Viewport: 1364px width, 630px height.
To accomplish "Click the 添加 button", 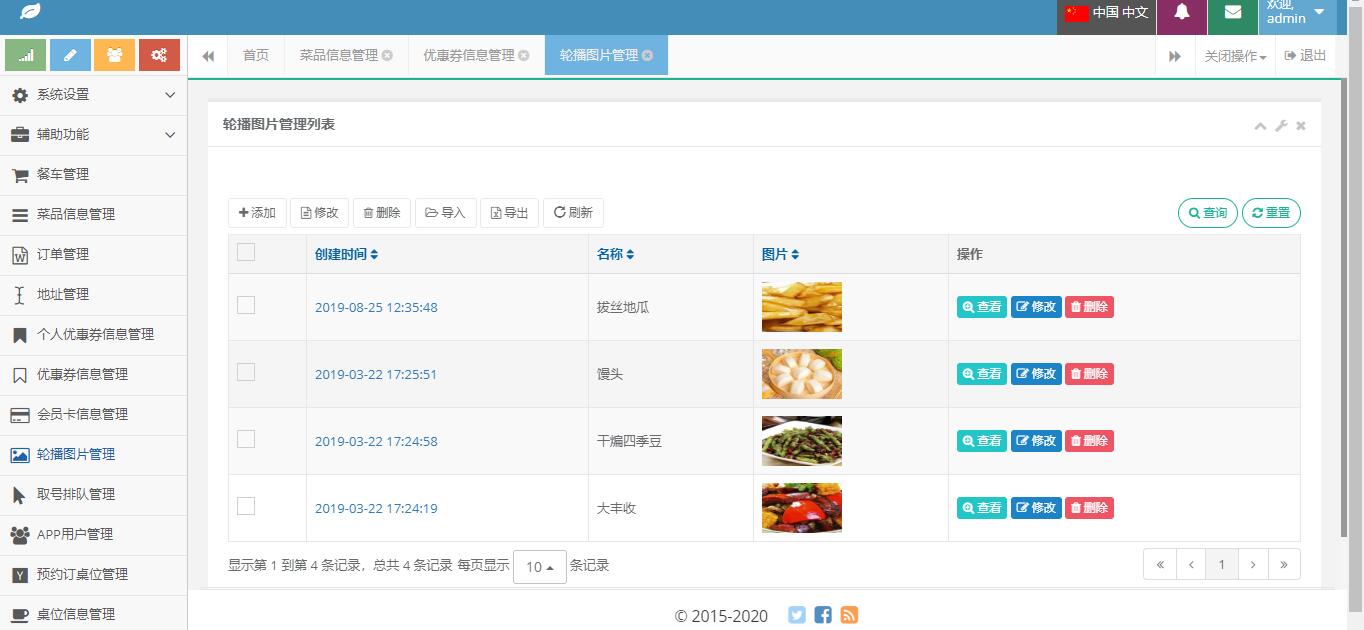I will coord(257,213).
